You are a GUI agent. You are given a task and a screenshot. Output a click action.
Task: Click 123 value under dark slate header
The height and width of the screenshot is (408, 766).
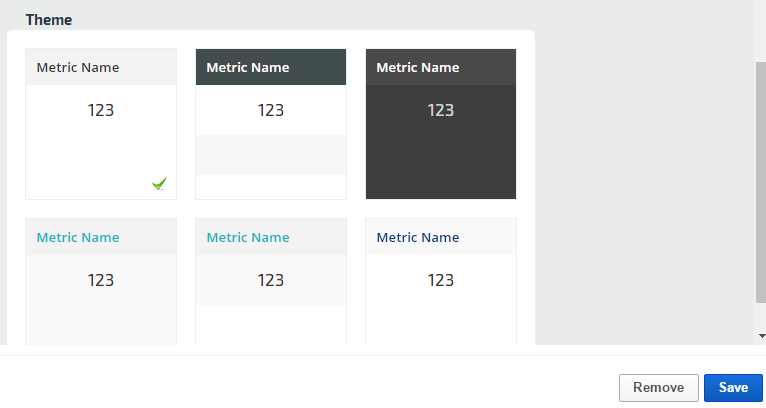271,110
